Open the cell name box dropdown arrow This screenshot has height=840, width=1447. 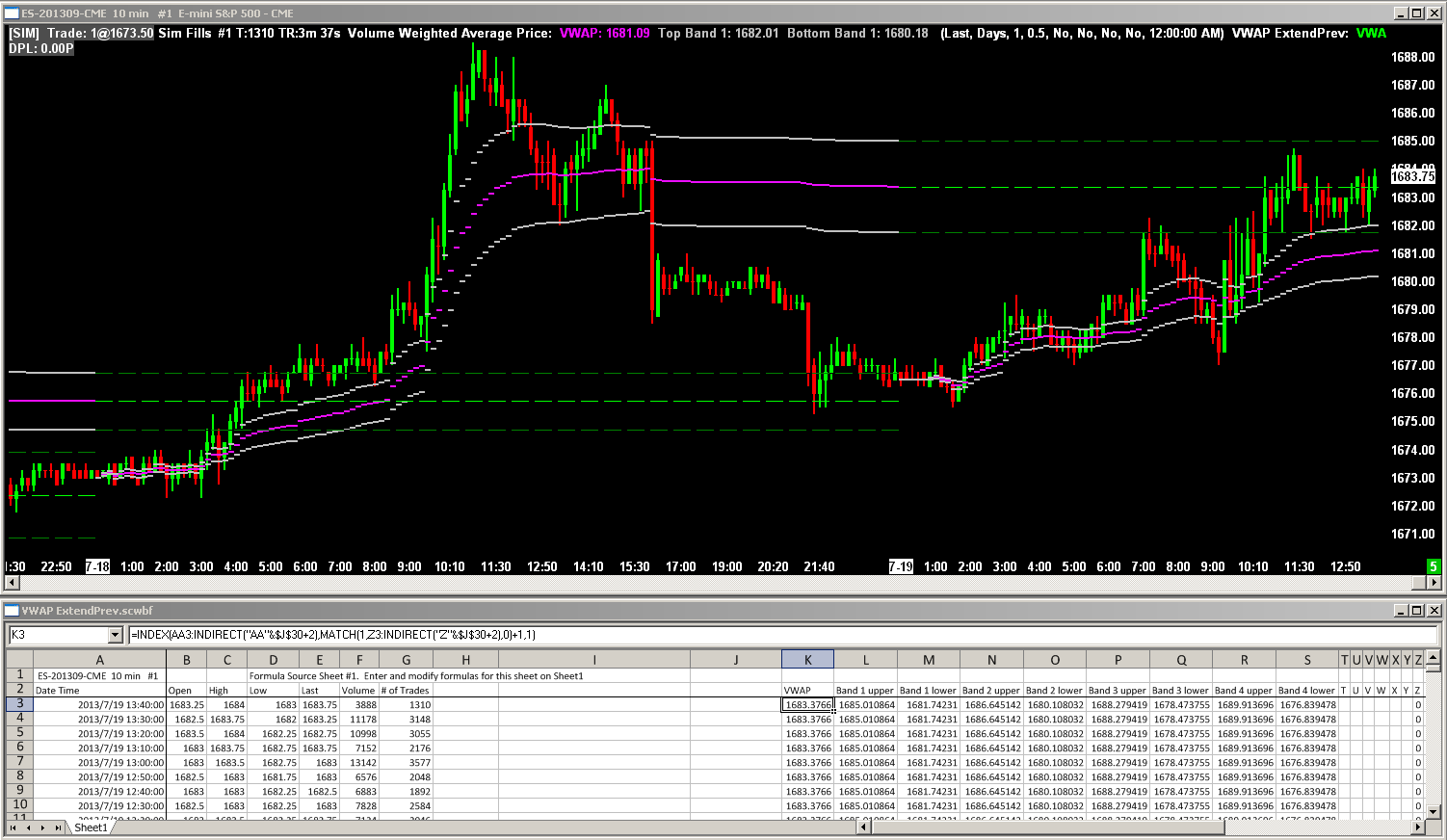click(x=116, y=635)
